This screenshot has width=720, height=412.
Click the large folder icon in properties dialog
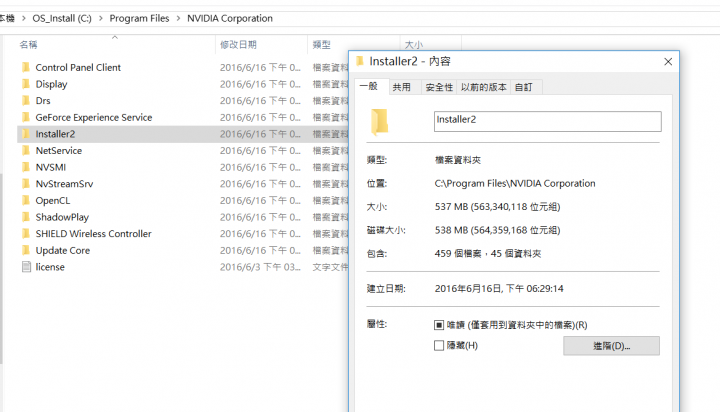(379, 122)
